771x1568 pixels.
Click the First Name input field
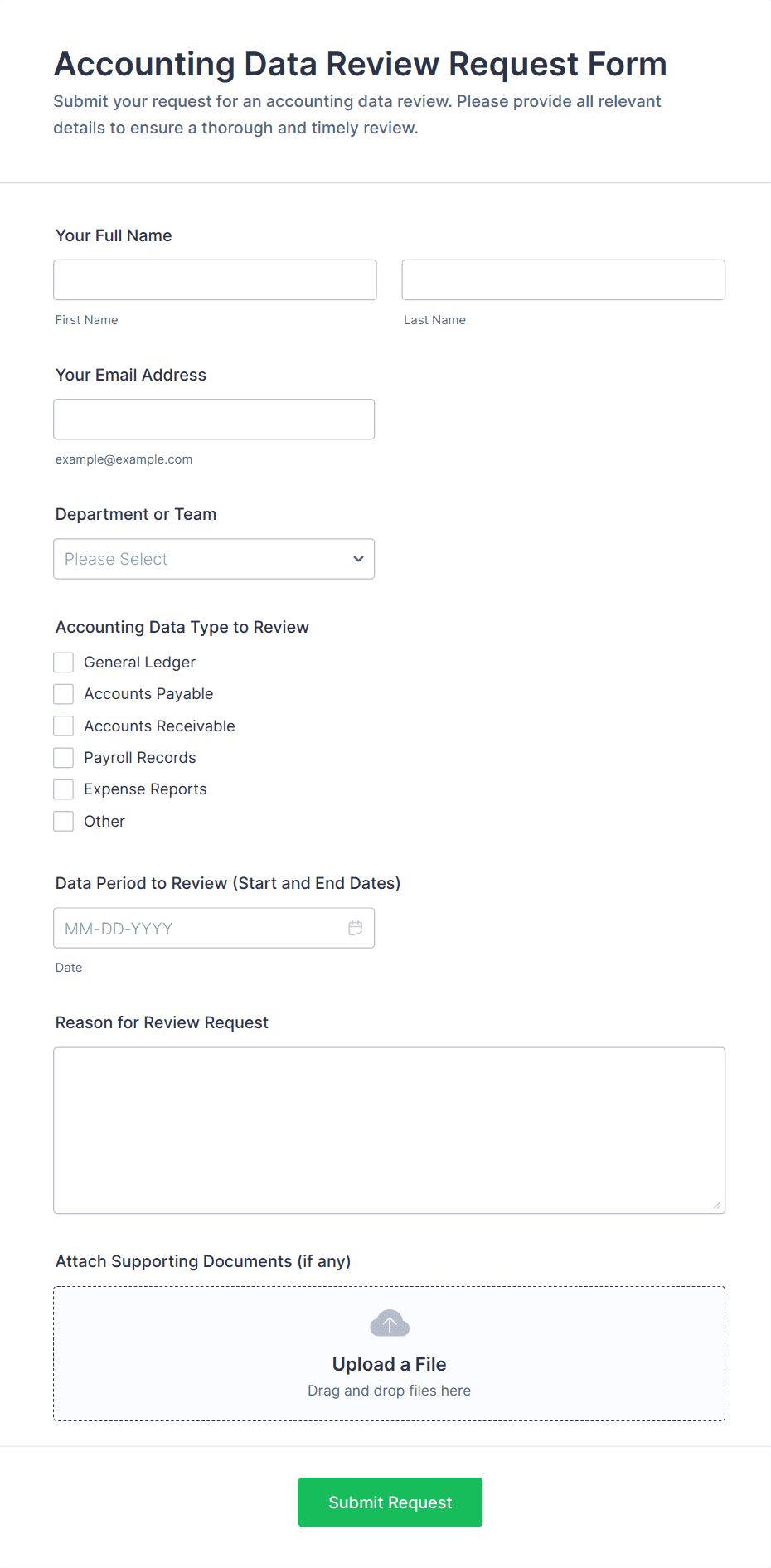tap(215, 279)
